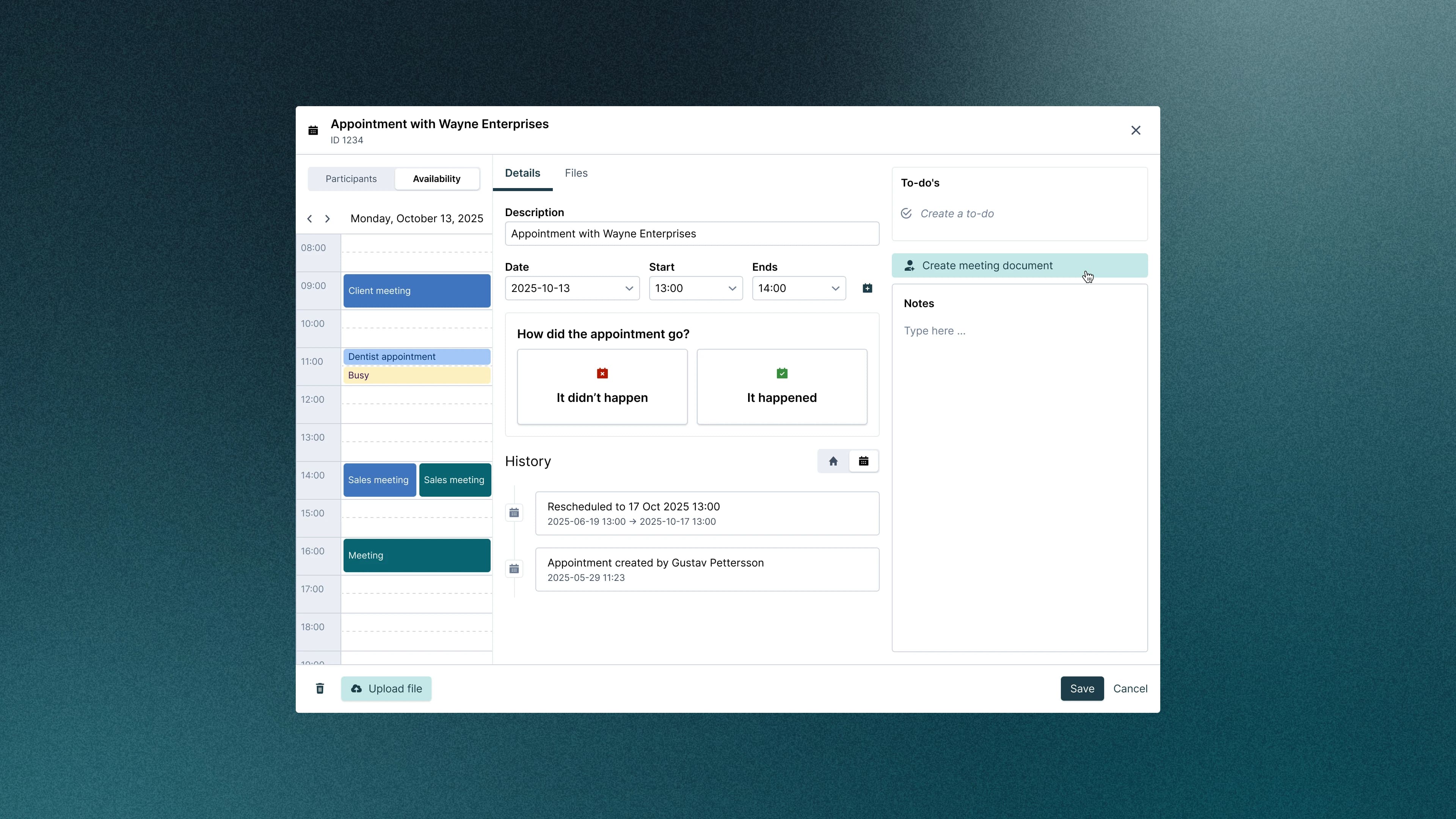This screenshot has height=819, width=1456.
Task: Go to the next day with the right arrow
Action: [x=328, y=219]
